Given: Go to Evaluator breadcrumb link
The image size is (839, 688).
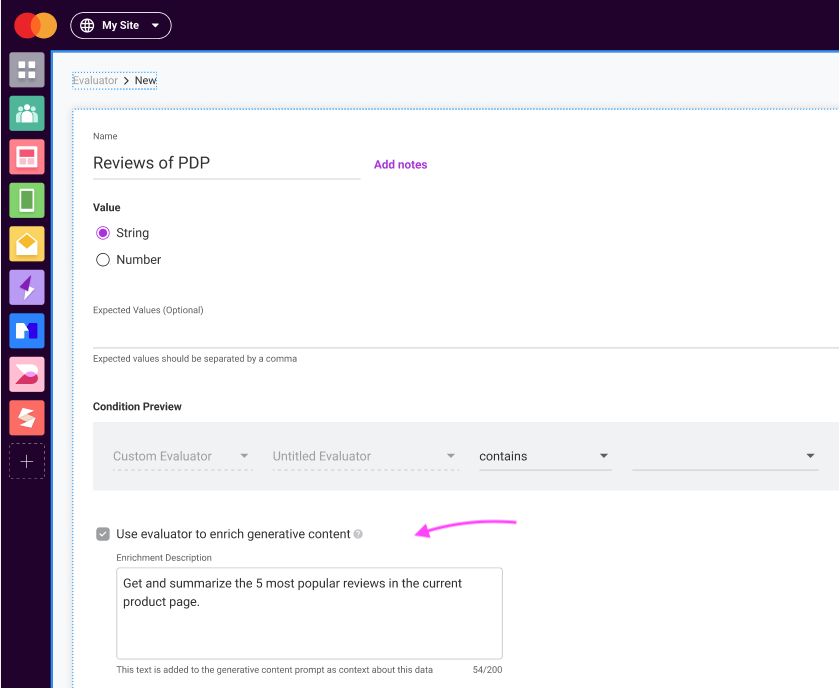Looking at the screenshot, I should click(95, 80).
